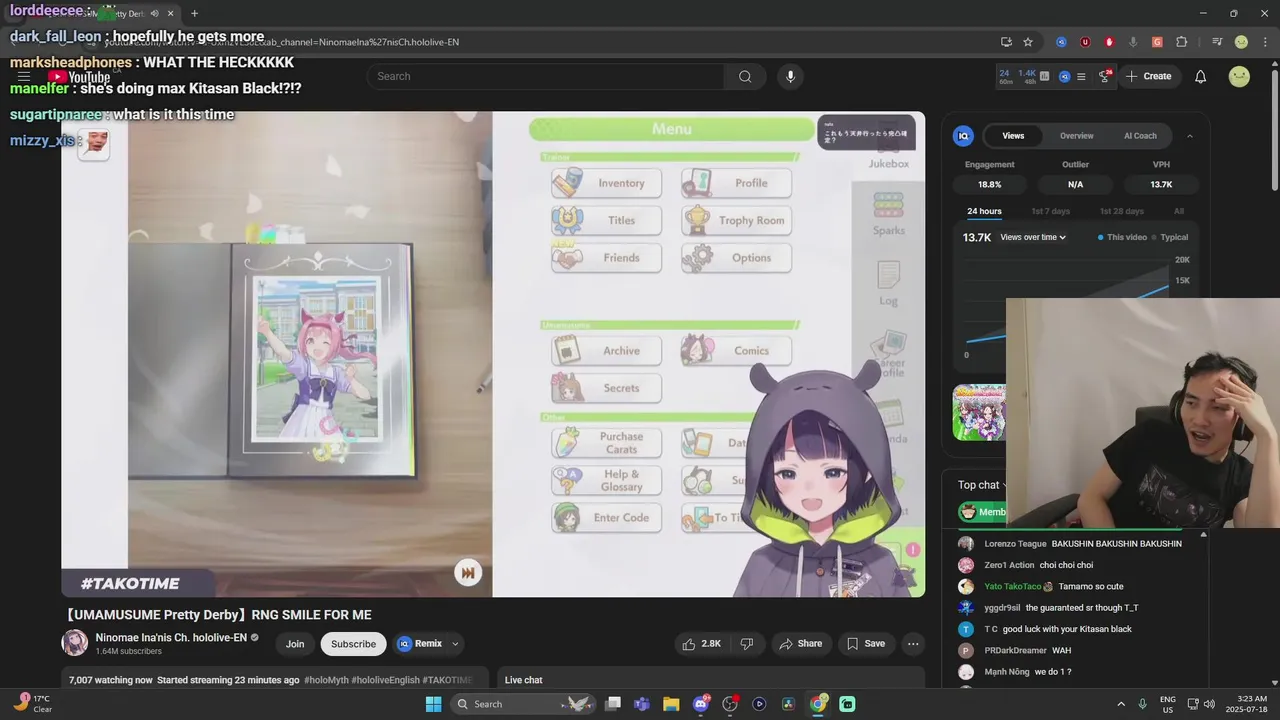The width and height of the screenshot is (1280, 720).
Task: Share the video
Action: point(800,644)
